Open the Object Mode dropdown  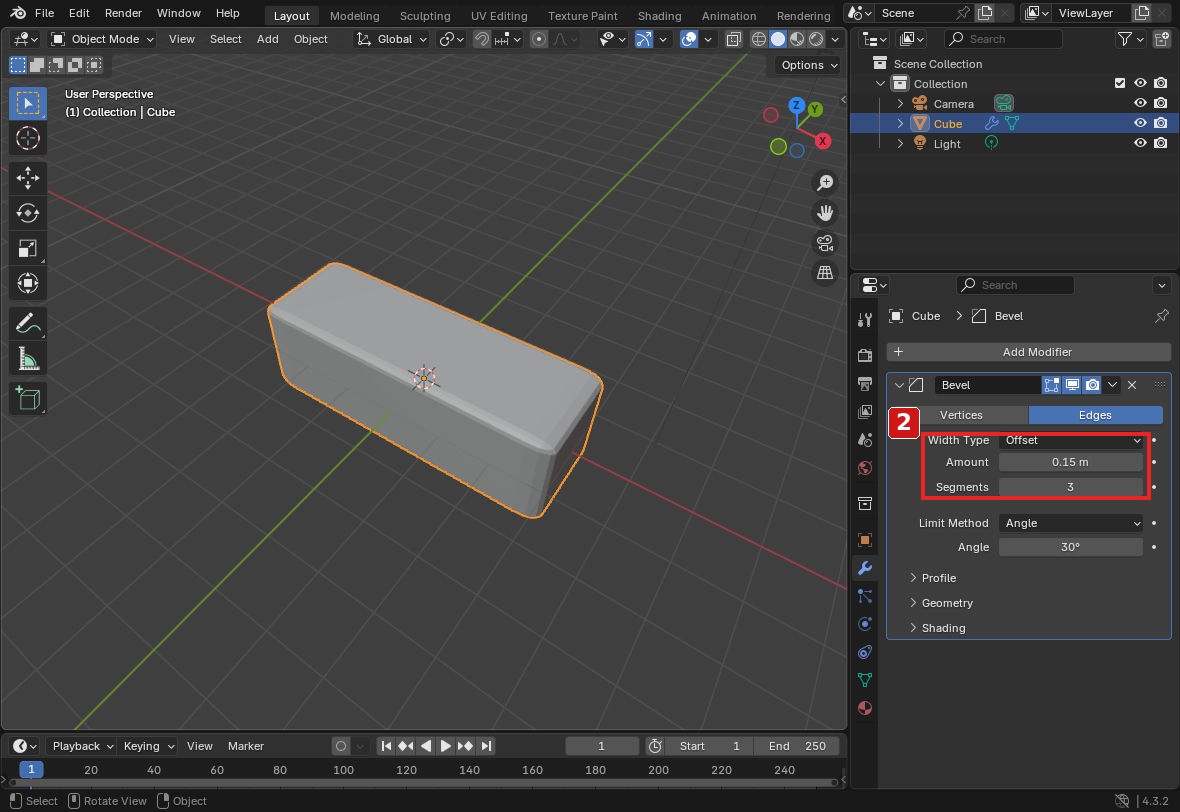pyautogui.click(x=102, y=39)
